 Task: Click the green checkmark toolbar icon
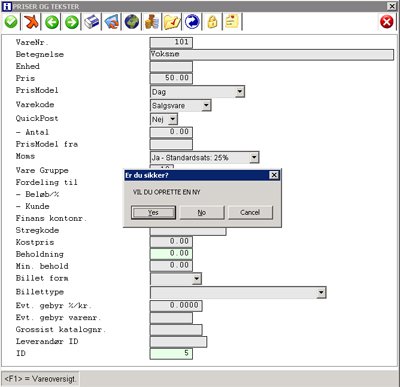tap(11, 22)
